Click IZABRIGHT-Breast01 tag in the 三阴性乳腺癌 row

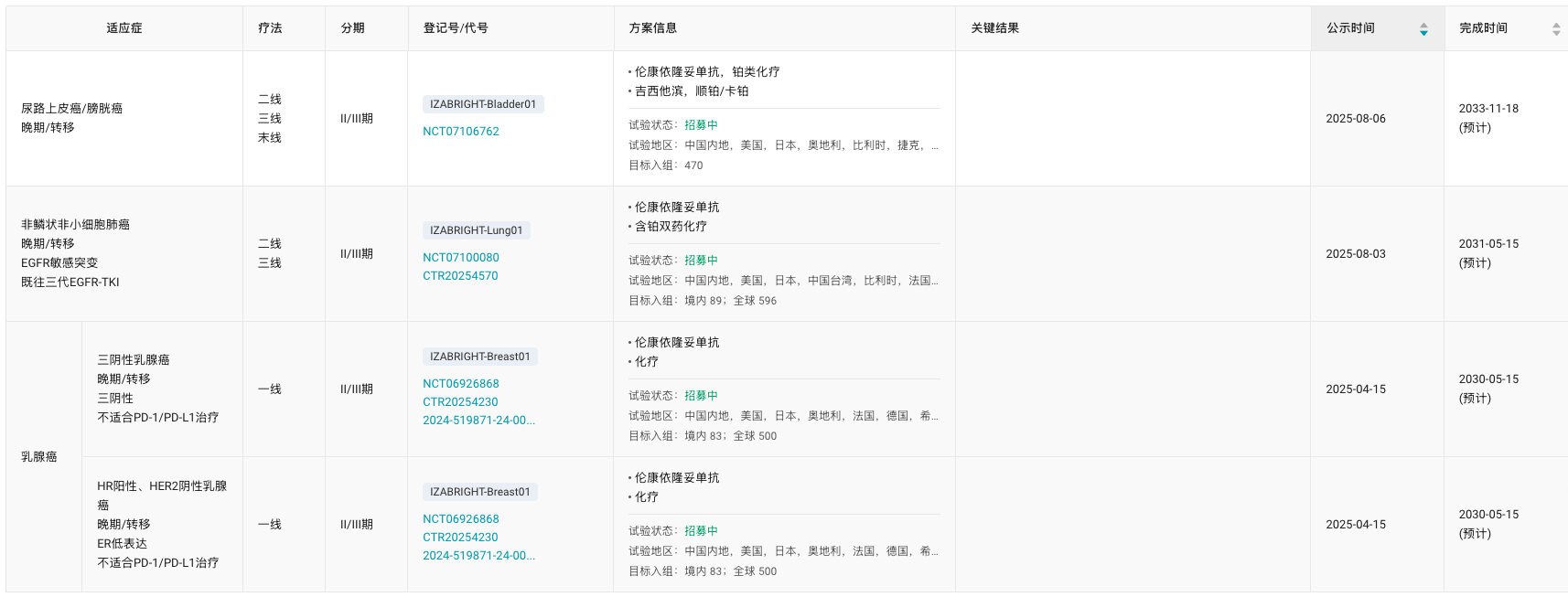pyautogui.click(x=480, y=357)
